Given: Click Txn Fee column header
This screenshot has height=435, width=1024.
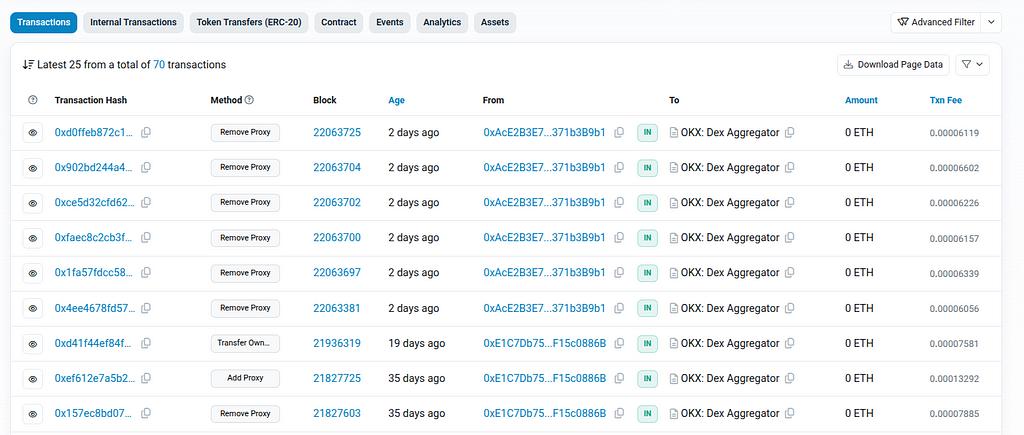Looking at the screenshot, I should click(946, 100).
